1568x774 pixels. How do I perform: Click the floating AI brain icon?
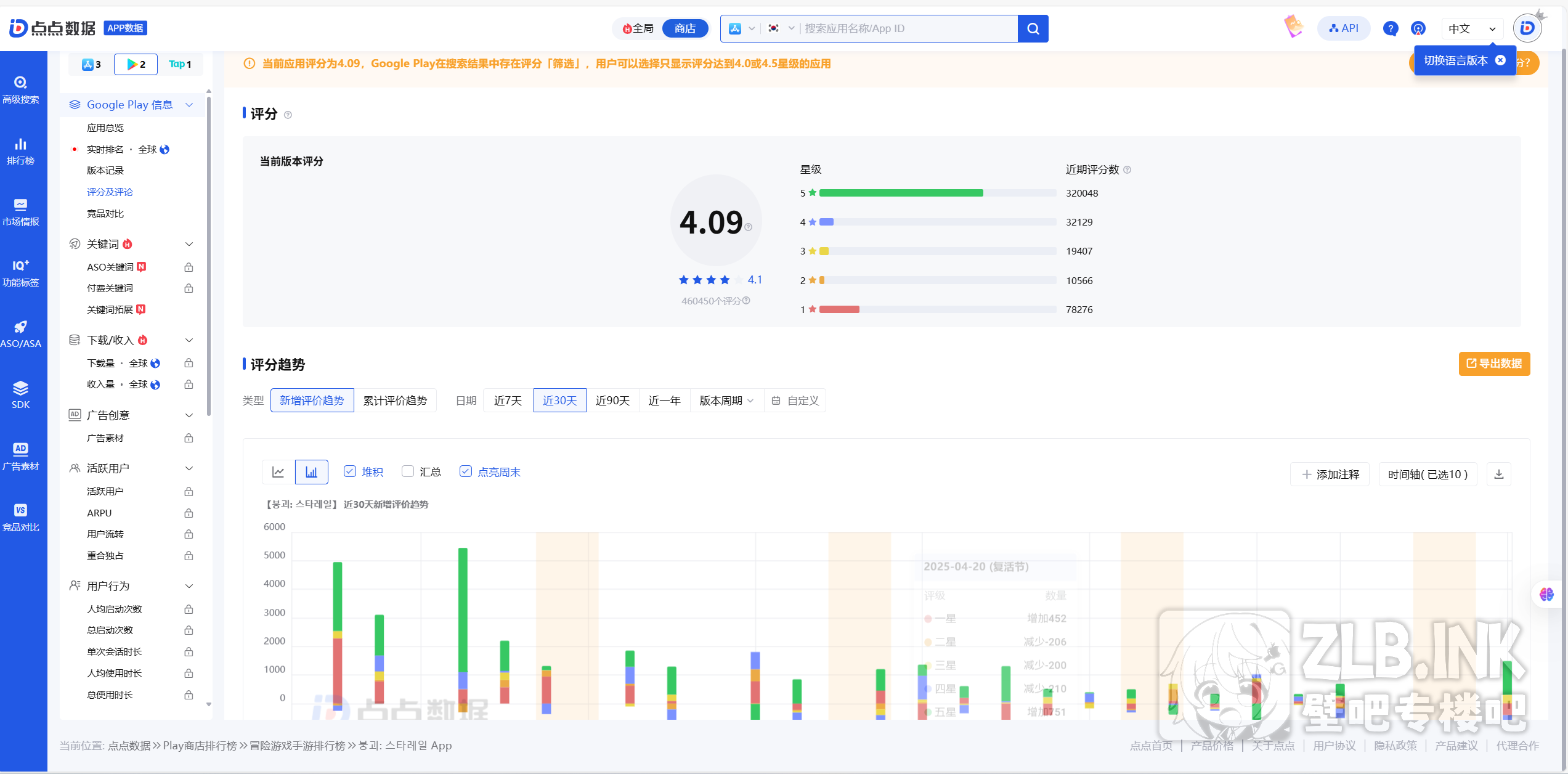click(x=1546, y=594)
